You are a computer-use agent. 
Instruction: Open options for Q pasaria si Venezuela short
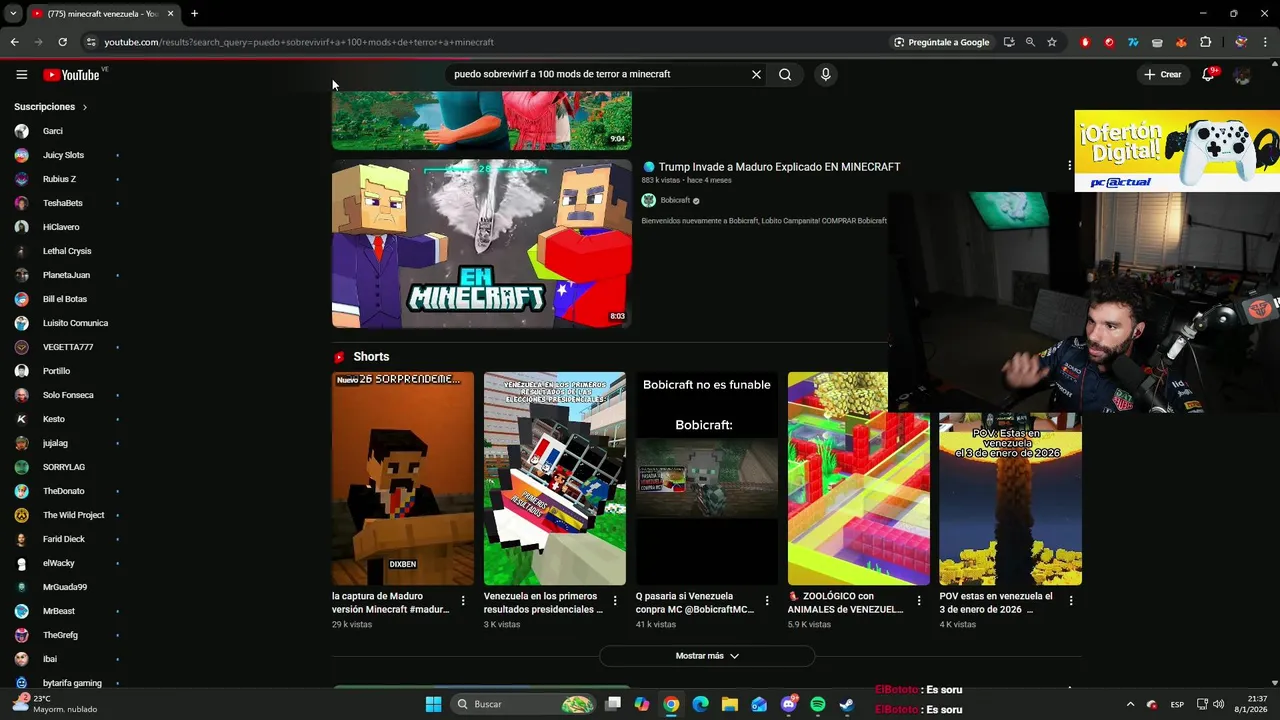767,601
